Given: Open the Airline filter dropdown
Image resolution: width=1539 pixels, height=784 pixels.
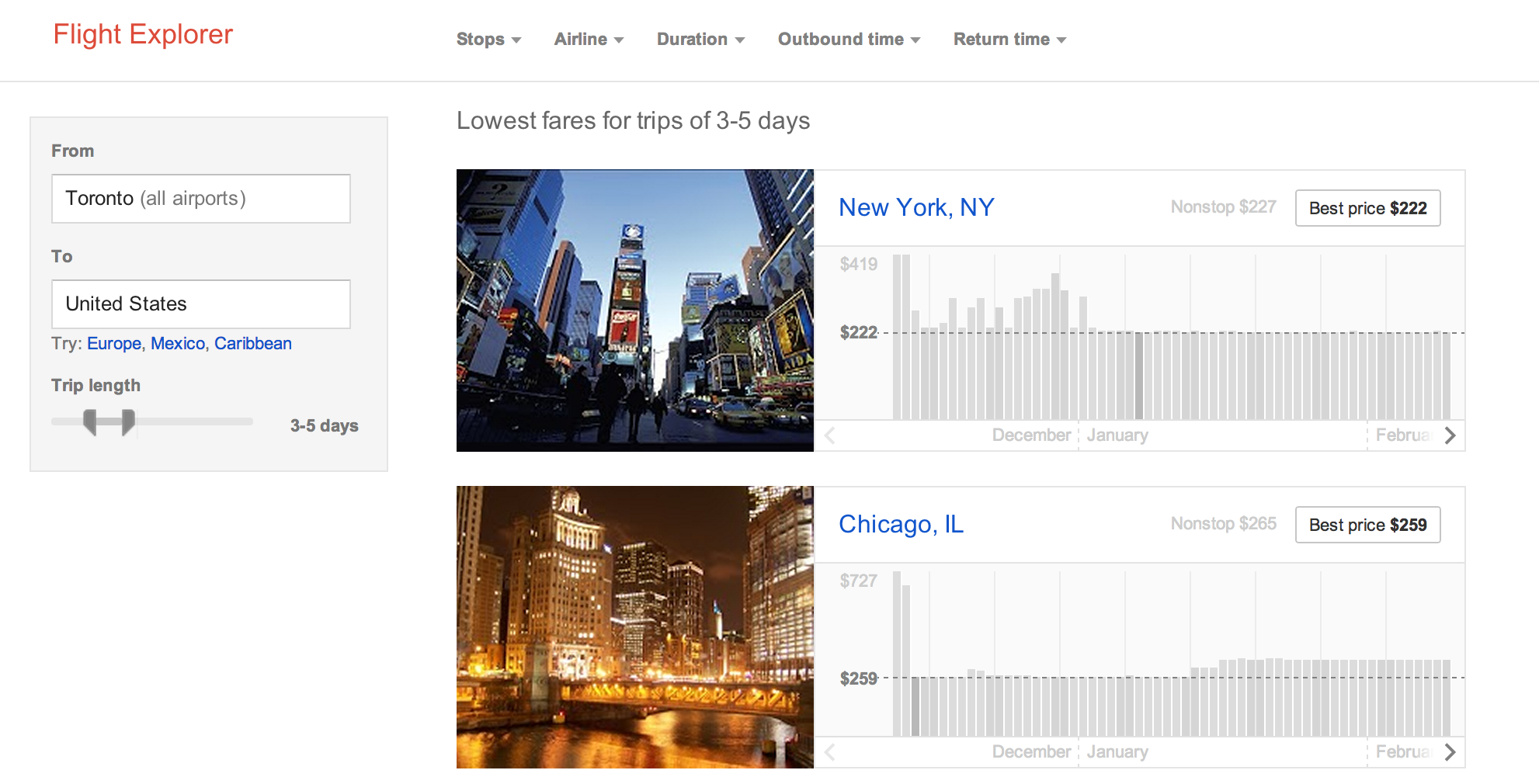Looking at the screenshot, I should click(588, 39).
